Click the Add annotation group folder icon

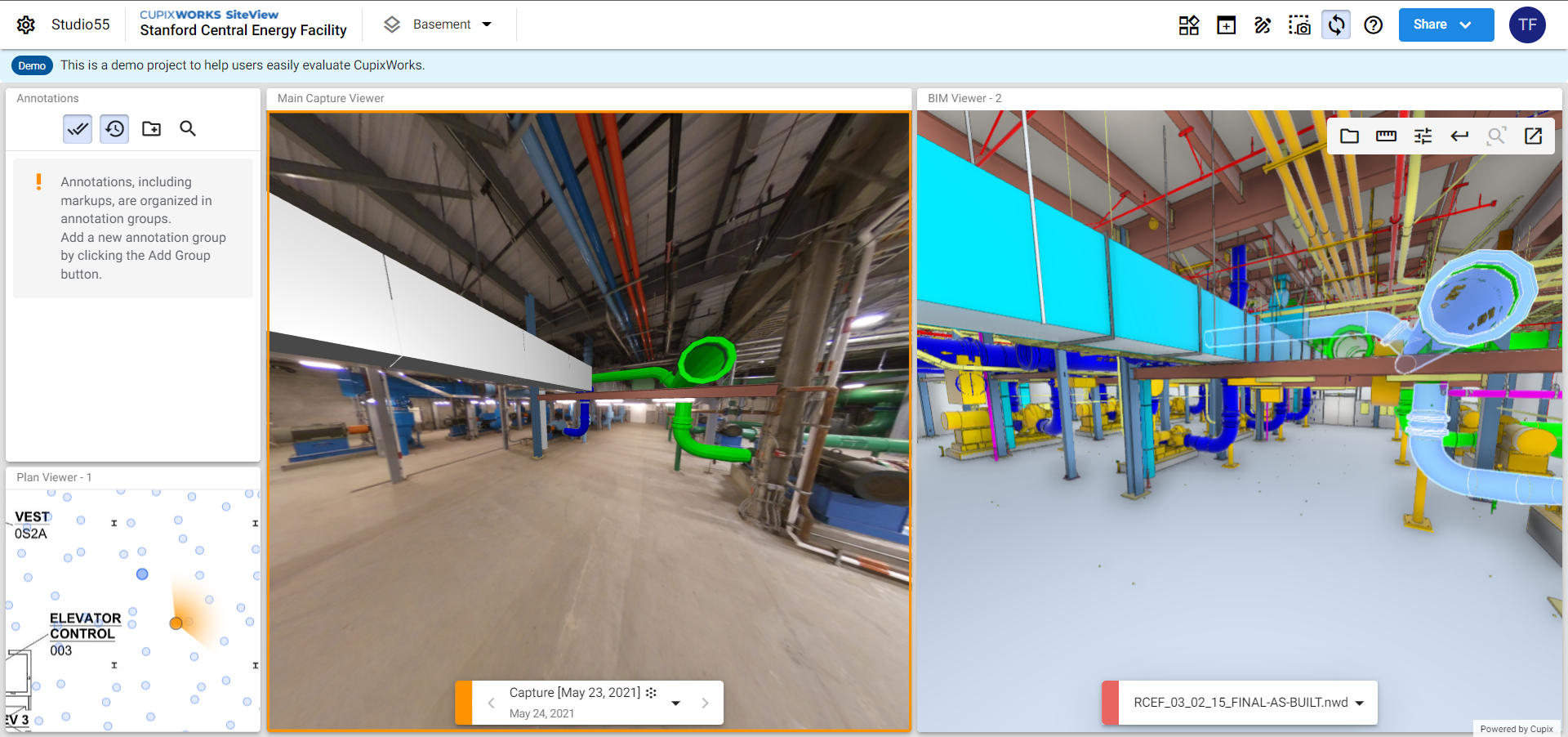[x=151, y=128]
